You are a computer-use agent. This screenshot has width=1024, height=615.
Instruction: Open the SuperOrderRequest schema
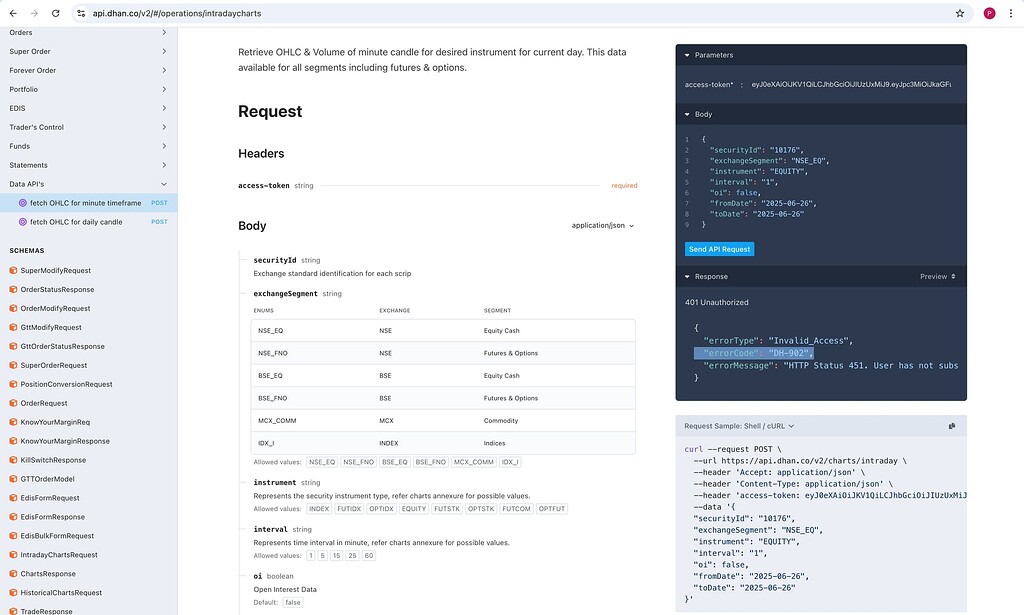[x=54, y=365]
